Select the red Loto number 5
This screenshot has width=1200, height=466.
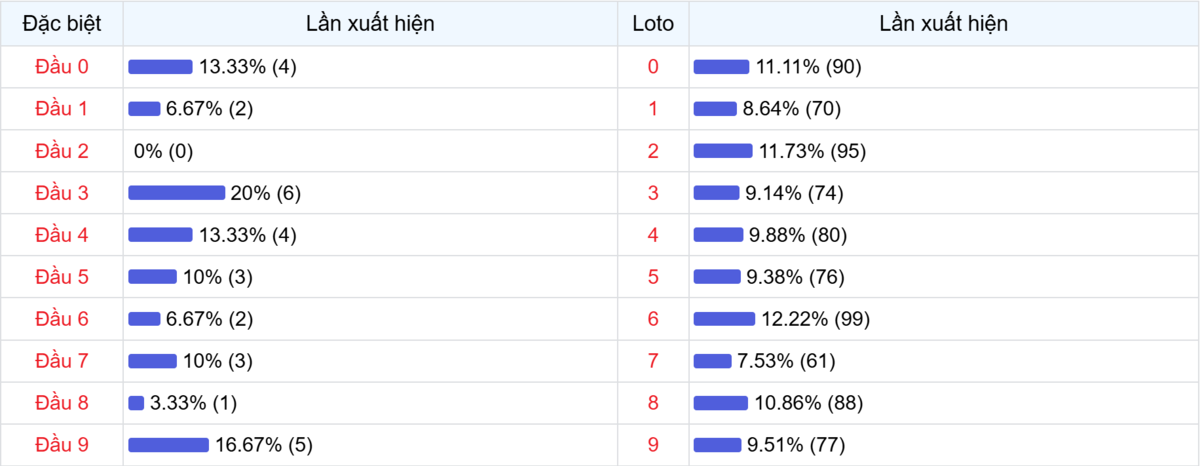653,277
